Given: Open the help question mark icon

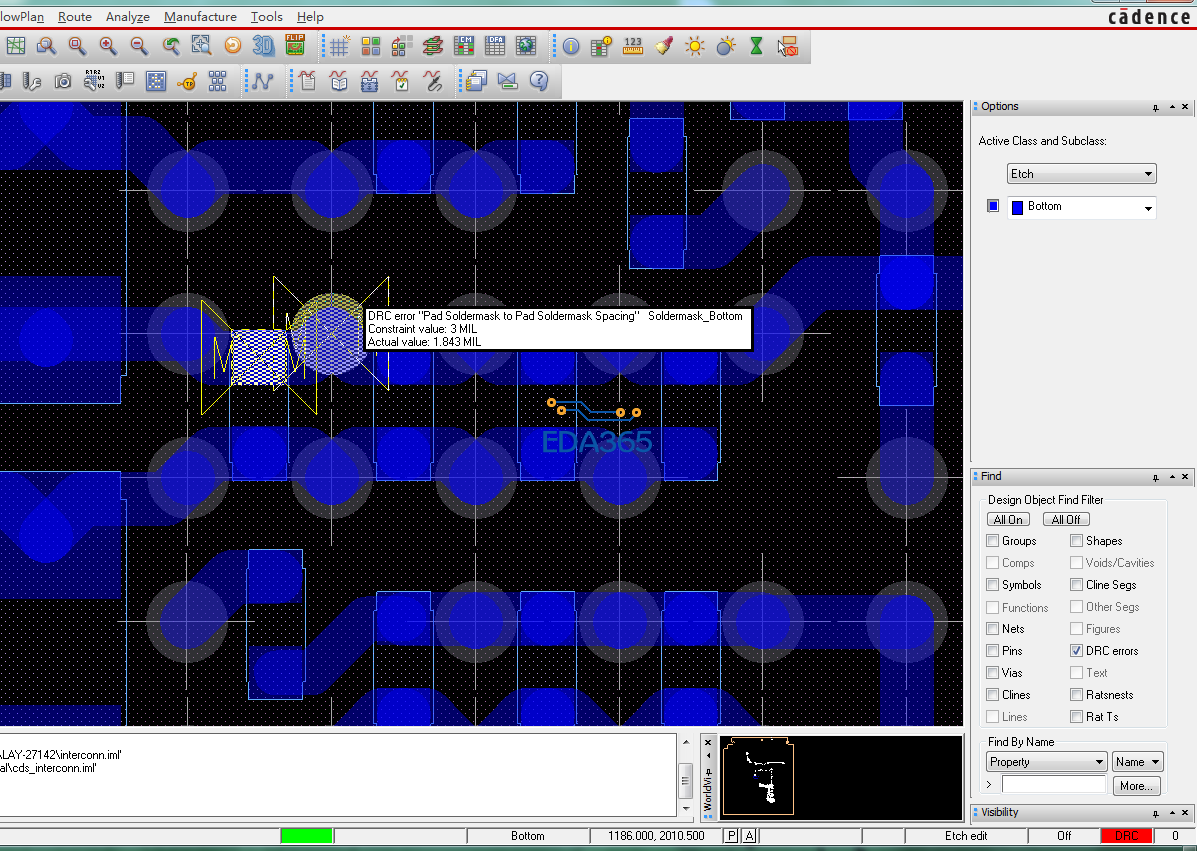Looking at the screenshot, I should 539,81.
